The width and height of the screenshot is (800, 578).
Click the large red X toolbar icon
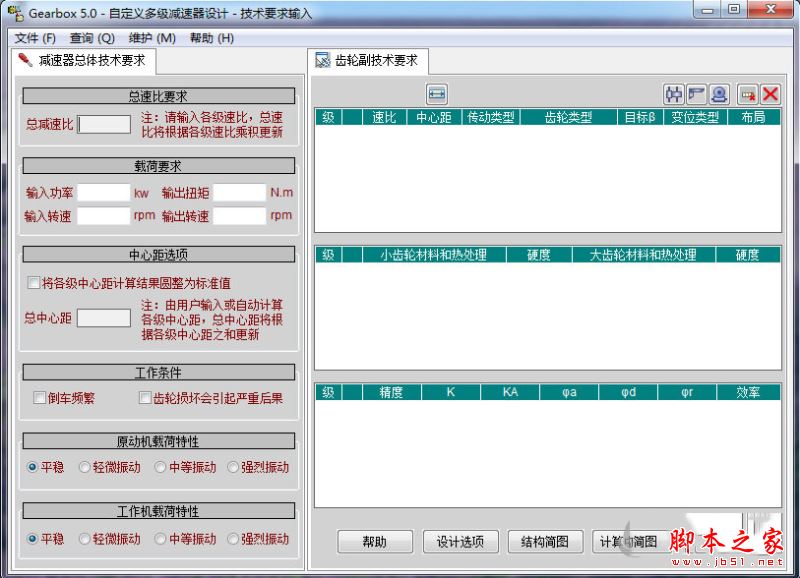pos(770,94)
